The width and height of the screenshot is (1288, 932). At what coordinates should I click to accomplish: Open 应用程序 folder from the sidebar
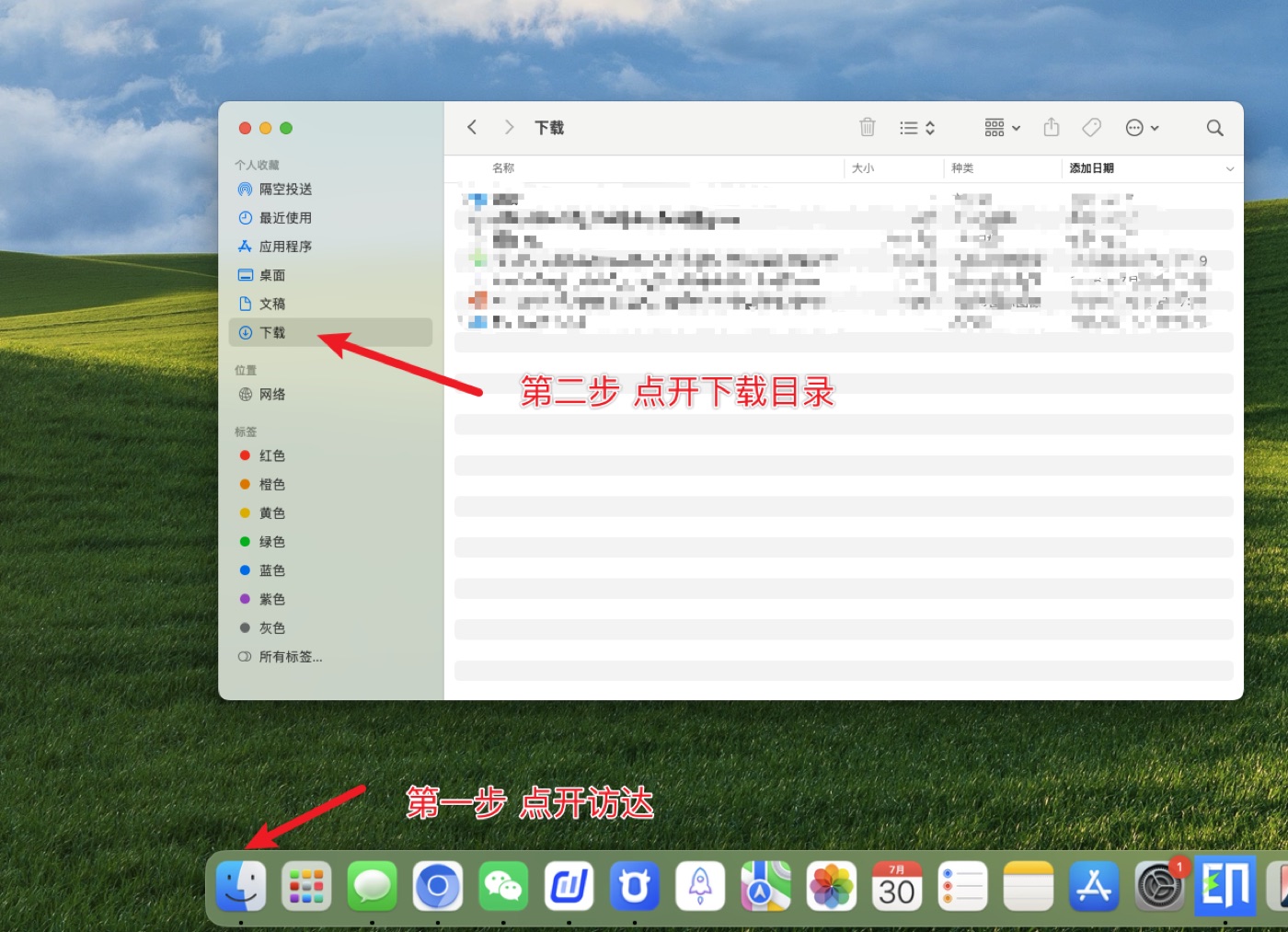coord(330,247)
